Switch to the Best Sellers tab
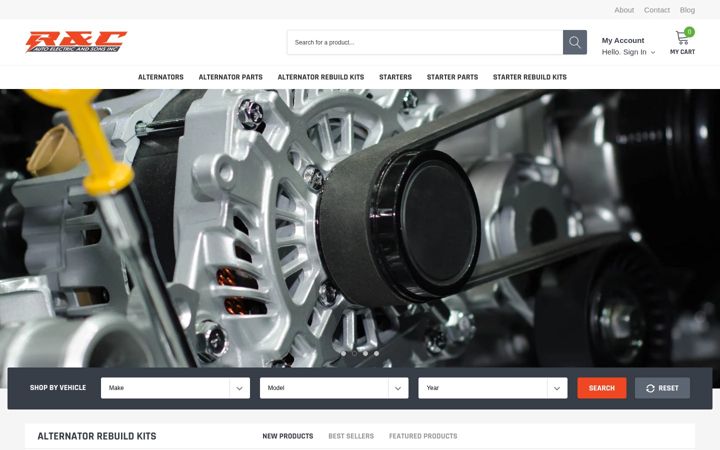Viewport: 720px width, 450px height. coord(351,436)
